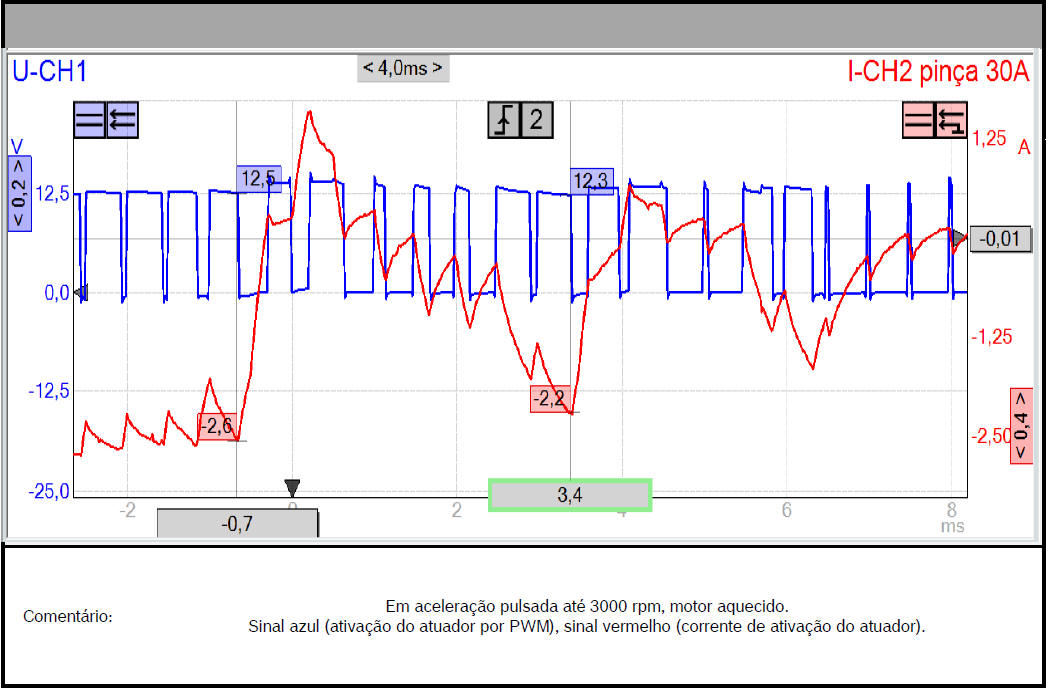Click the blue 12,5 voltage cursor label
This screenshot has width=1048, height=688.
[258, 179]
